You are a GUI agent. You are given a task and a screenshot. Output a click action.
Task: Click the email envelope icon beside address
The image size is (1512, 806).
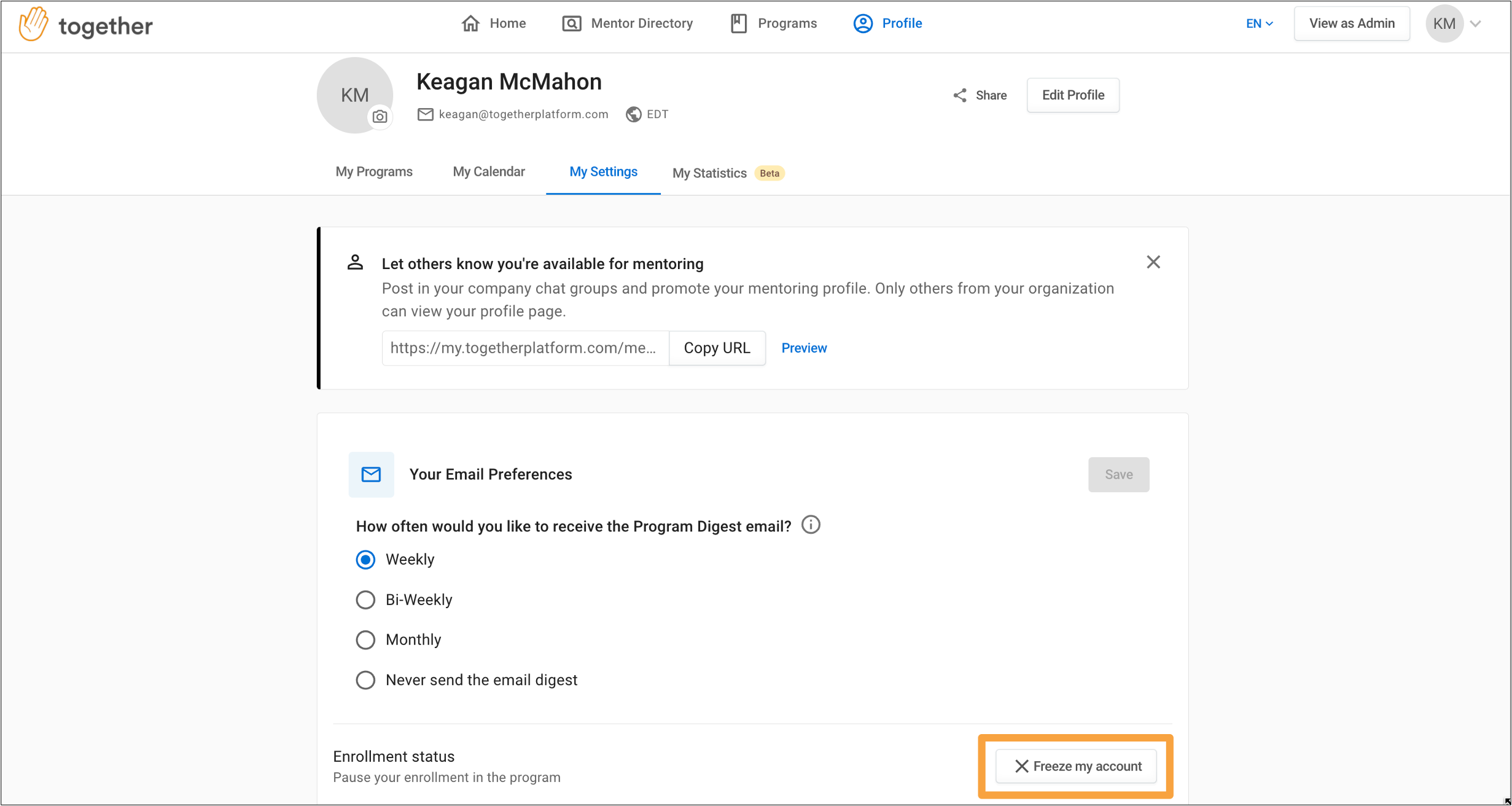[425, 114]
